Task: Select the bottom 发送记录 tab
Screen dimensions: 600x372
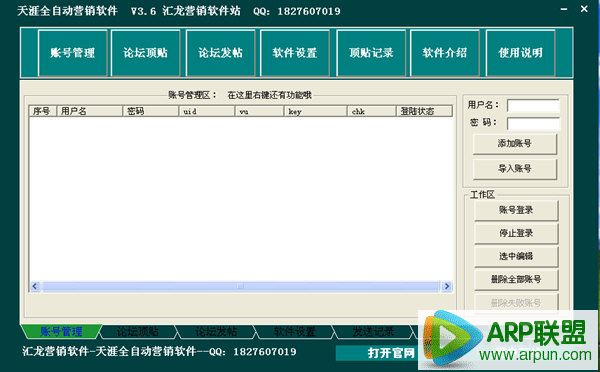Action: tap(373, 332)
